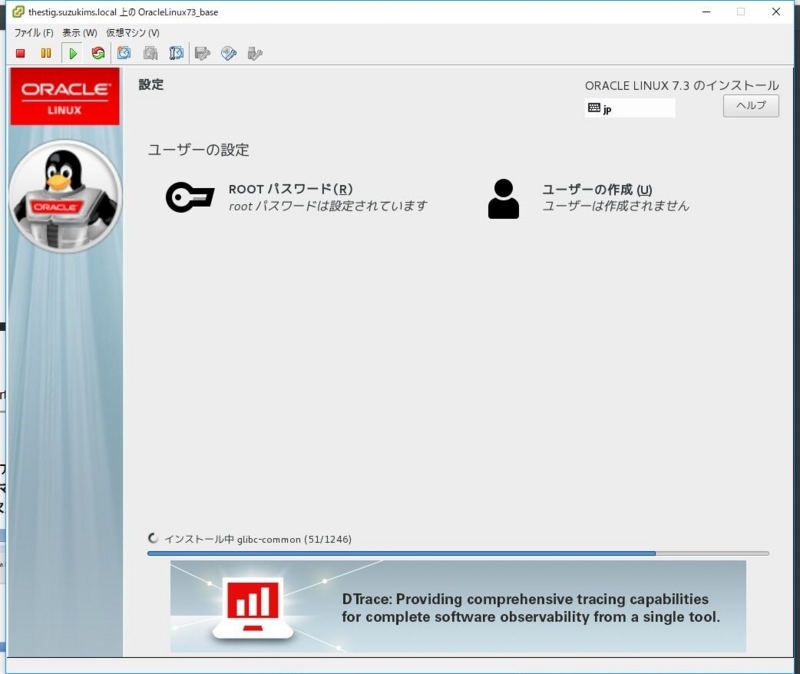Image resolution: width=800 pixels, height=674 pixels.
Task: Click the jp keyboard layout indicator
Action: point(630,108)
